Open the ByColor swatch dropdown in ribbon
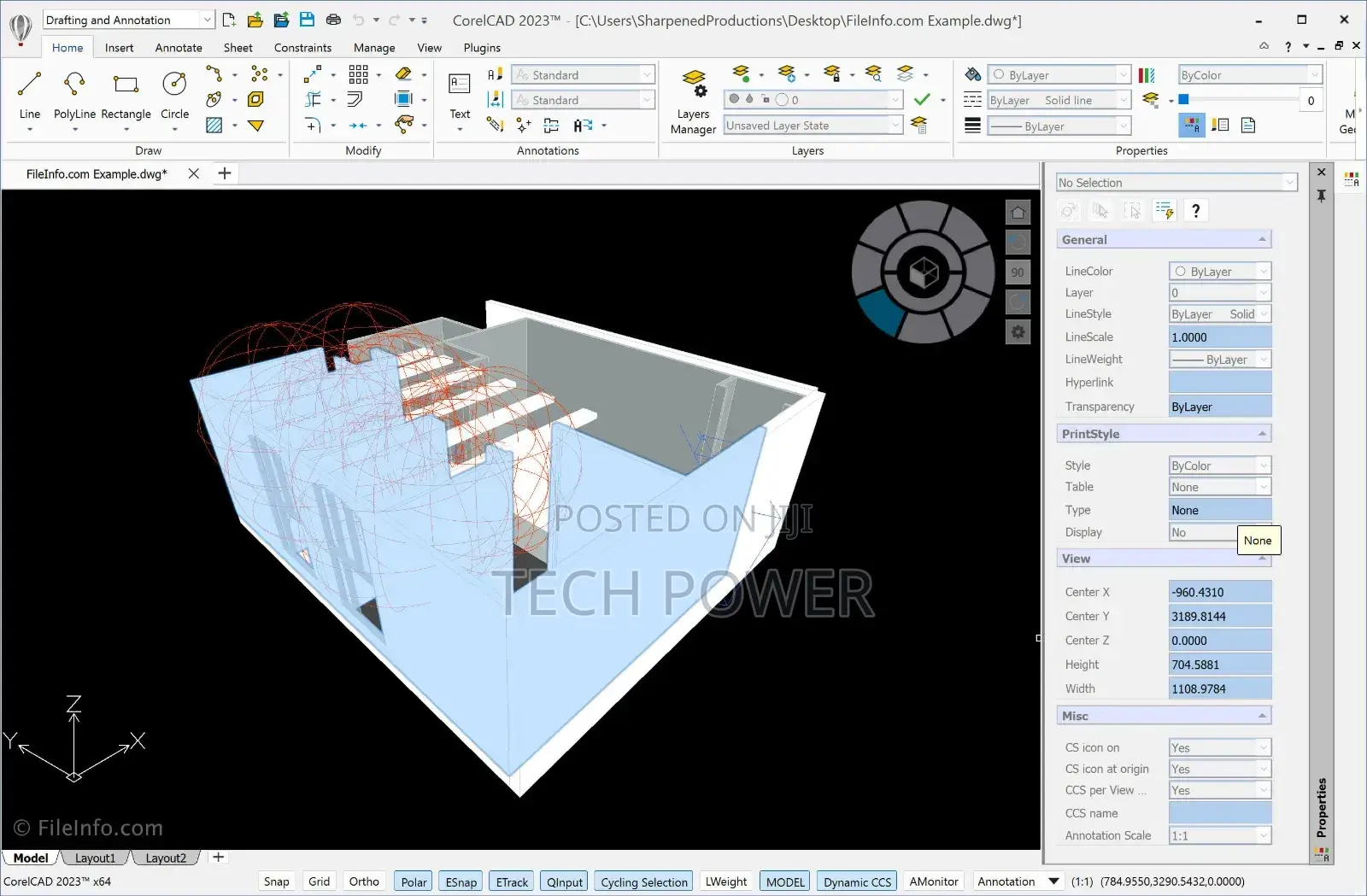The width and height of the screenshot is (1367, 896). 1250,75
